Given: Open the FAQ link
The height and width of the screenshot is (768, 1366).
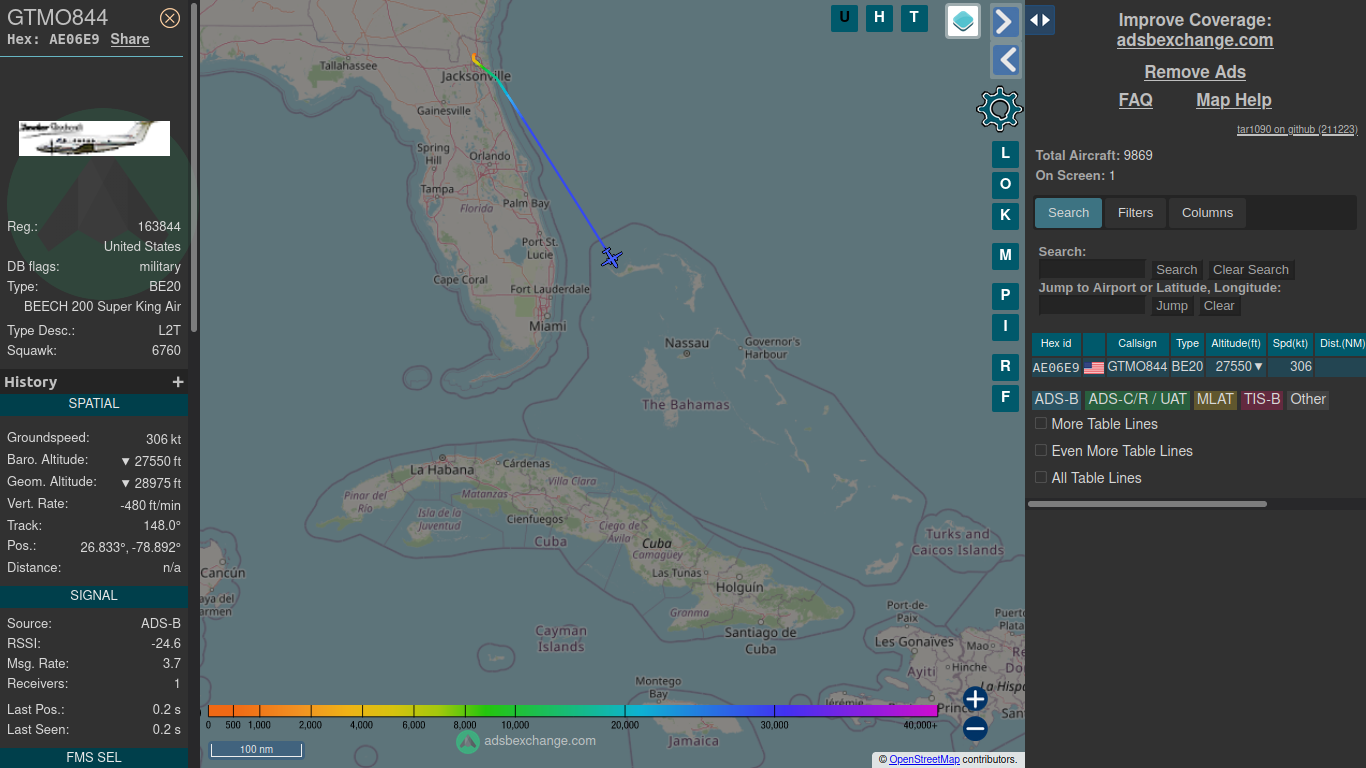Looking at the screenshot, I should (x=1135, y=100).
